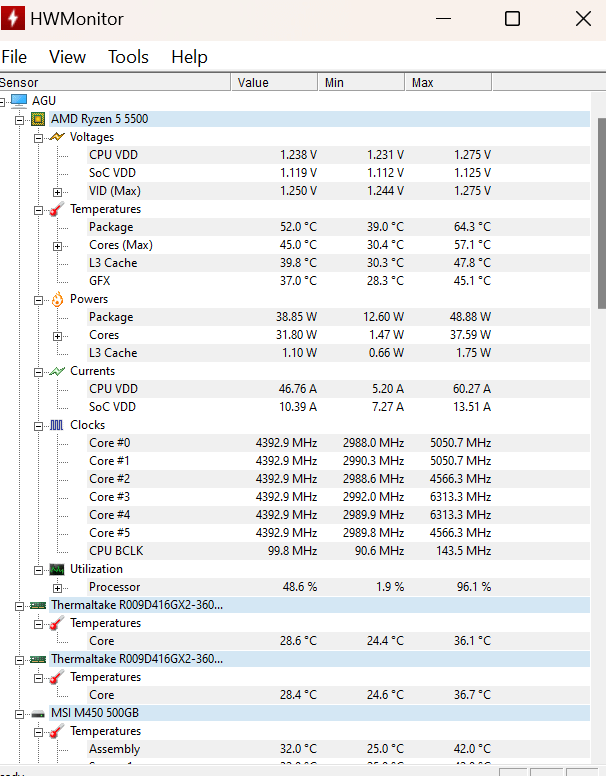This screenshot has width=606, height=776.
Task: Collapse the AMD Ryzen 5 5500 node
Action: 19,120
